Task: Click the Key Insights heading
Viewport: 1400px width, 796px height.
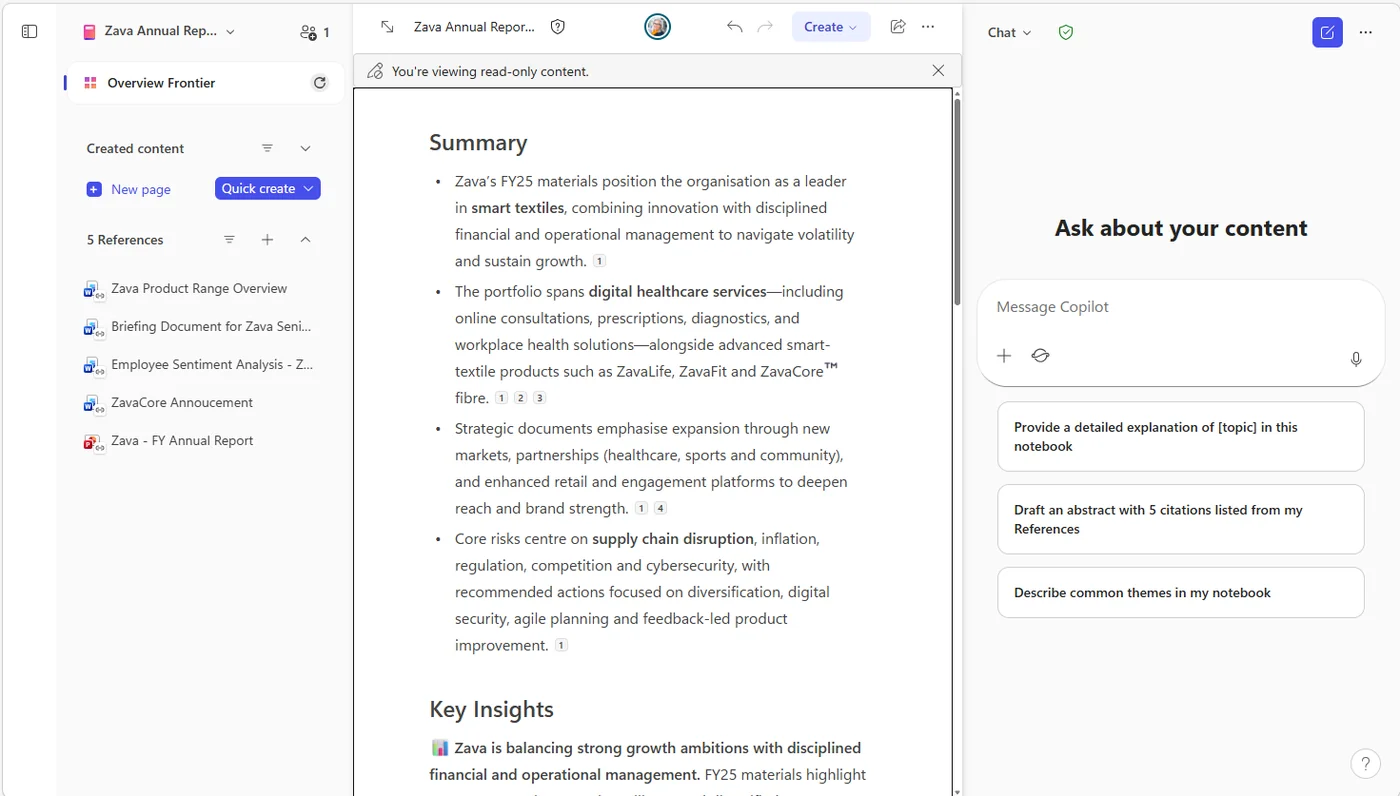Action: [491, 709]
